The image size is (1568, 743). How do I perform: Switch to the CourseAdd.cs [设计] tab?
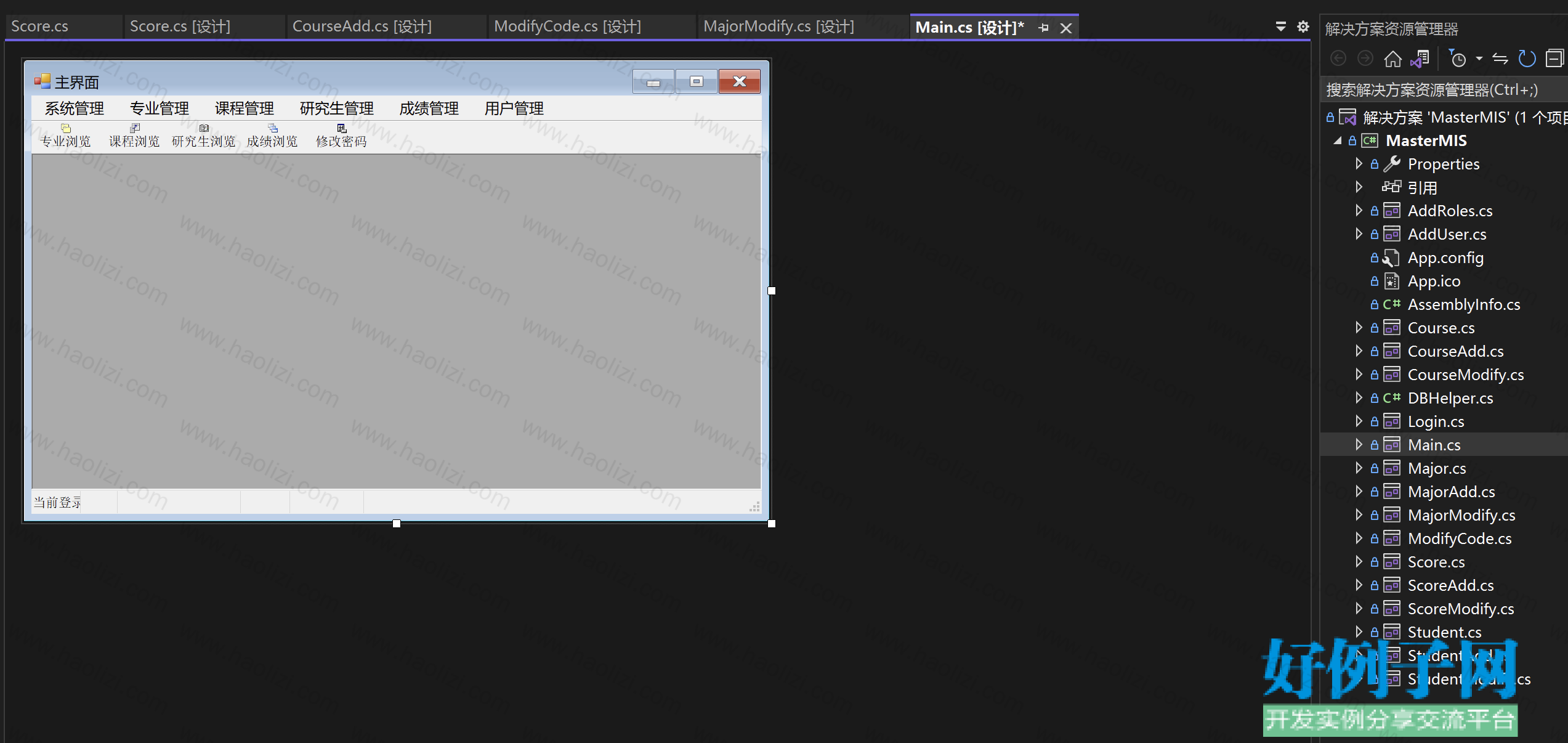pyautogui.click(x=387, y=26)
